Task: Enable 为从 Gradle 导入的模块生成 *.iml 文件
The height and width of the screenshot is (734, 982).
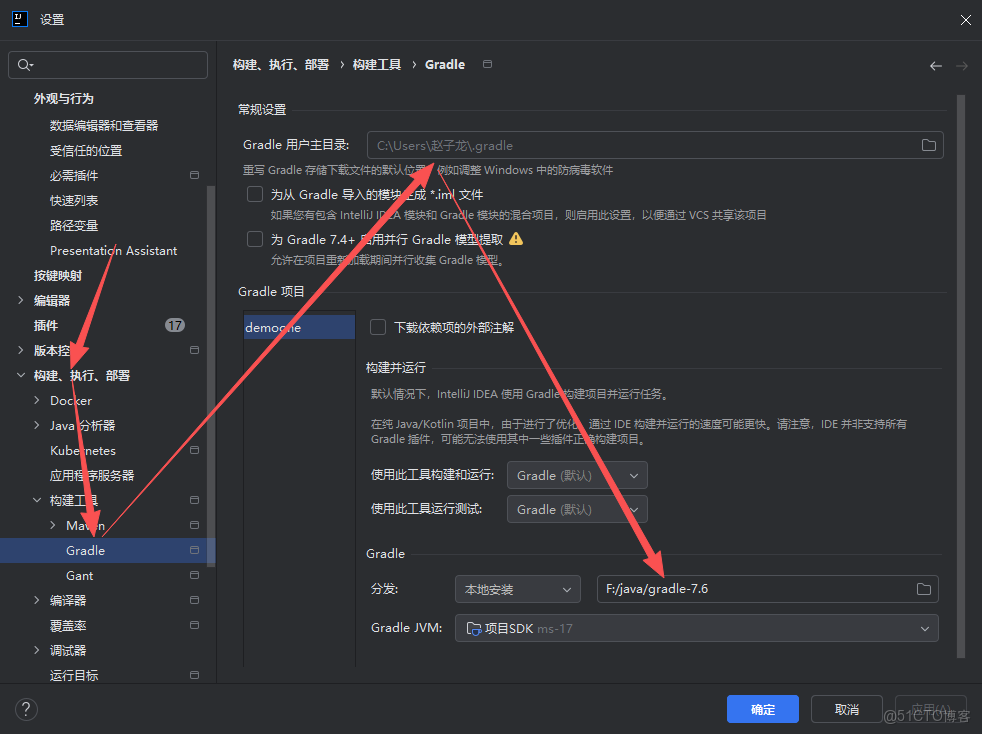Action: point(253,194)
